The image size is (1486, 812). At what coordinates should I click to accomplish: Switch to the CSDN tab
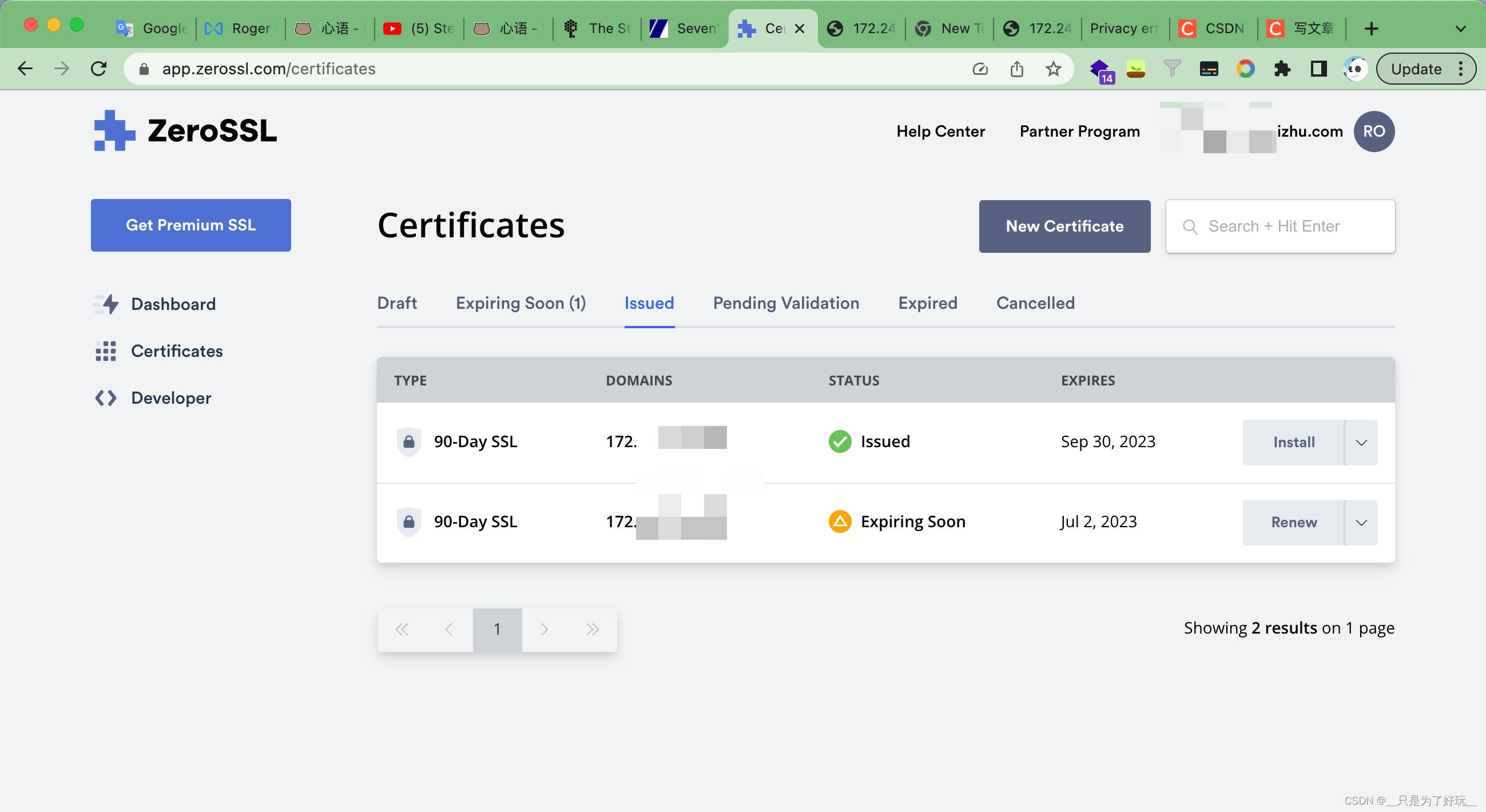1212,28
